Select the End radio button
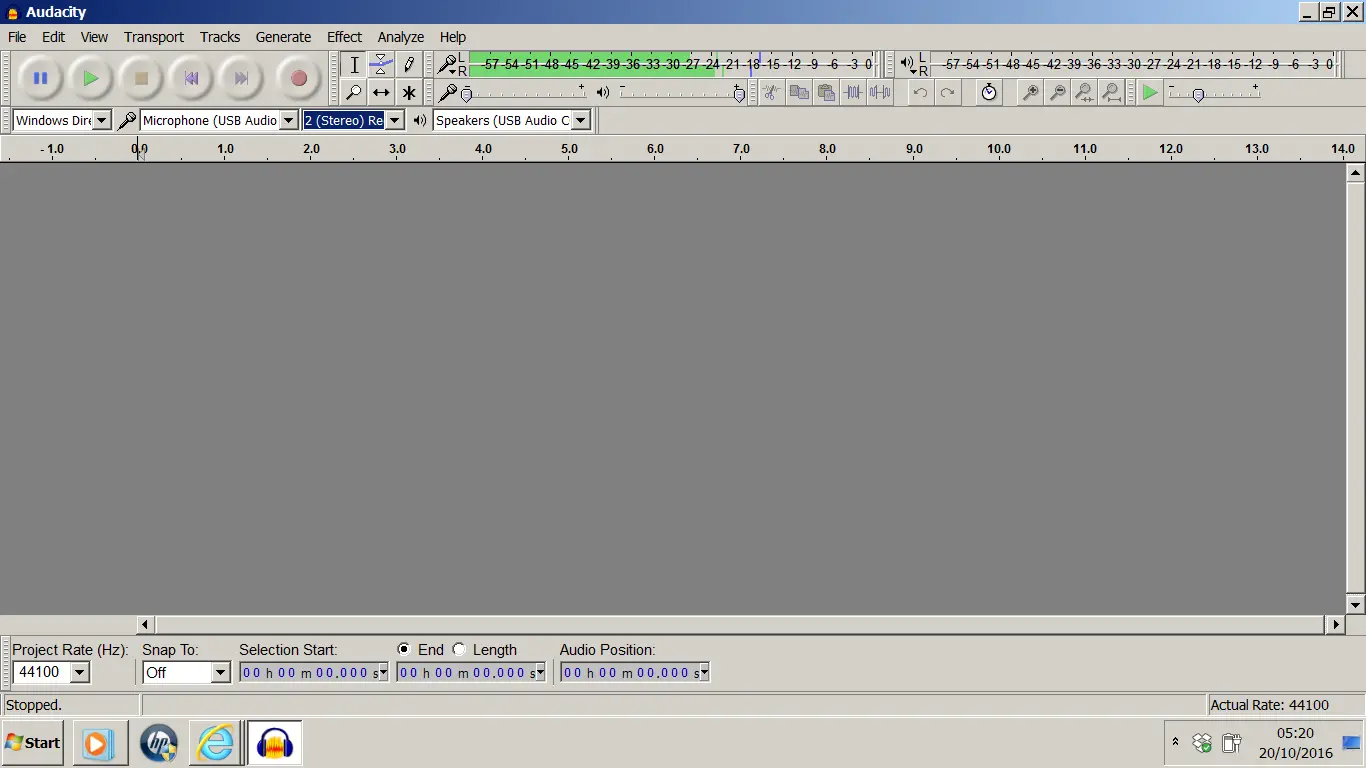The width and height of the screenshot is (1366, 768). (404, 649)
